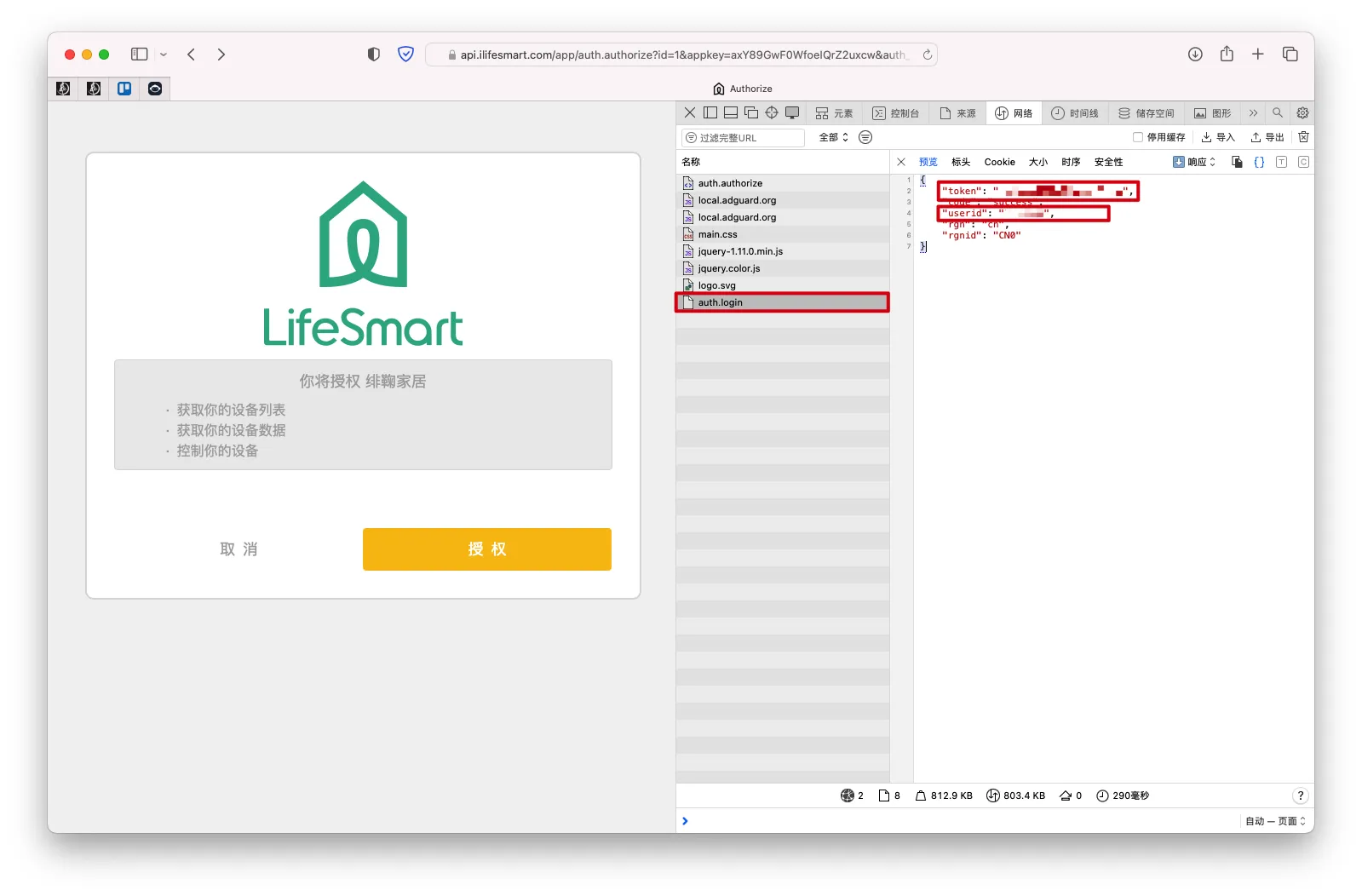This screenshot has height=896, width=1362.
Task: Click the inspector search magnifier icon
Action: 1277,112
